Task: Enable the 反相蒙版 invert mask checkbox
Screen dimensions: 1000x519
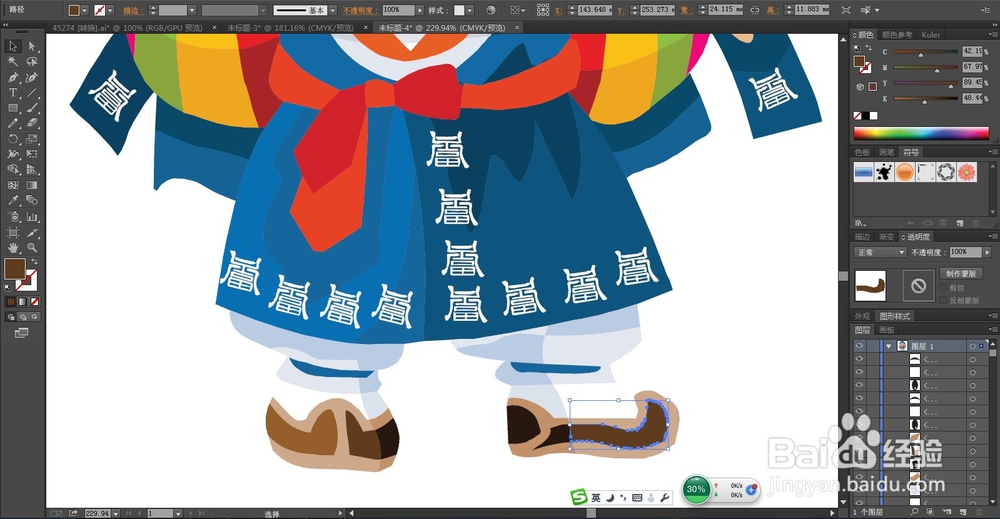Action: (x=943, y=300)
